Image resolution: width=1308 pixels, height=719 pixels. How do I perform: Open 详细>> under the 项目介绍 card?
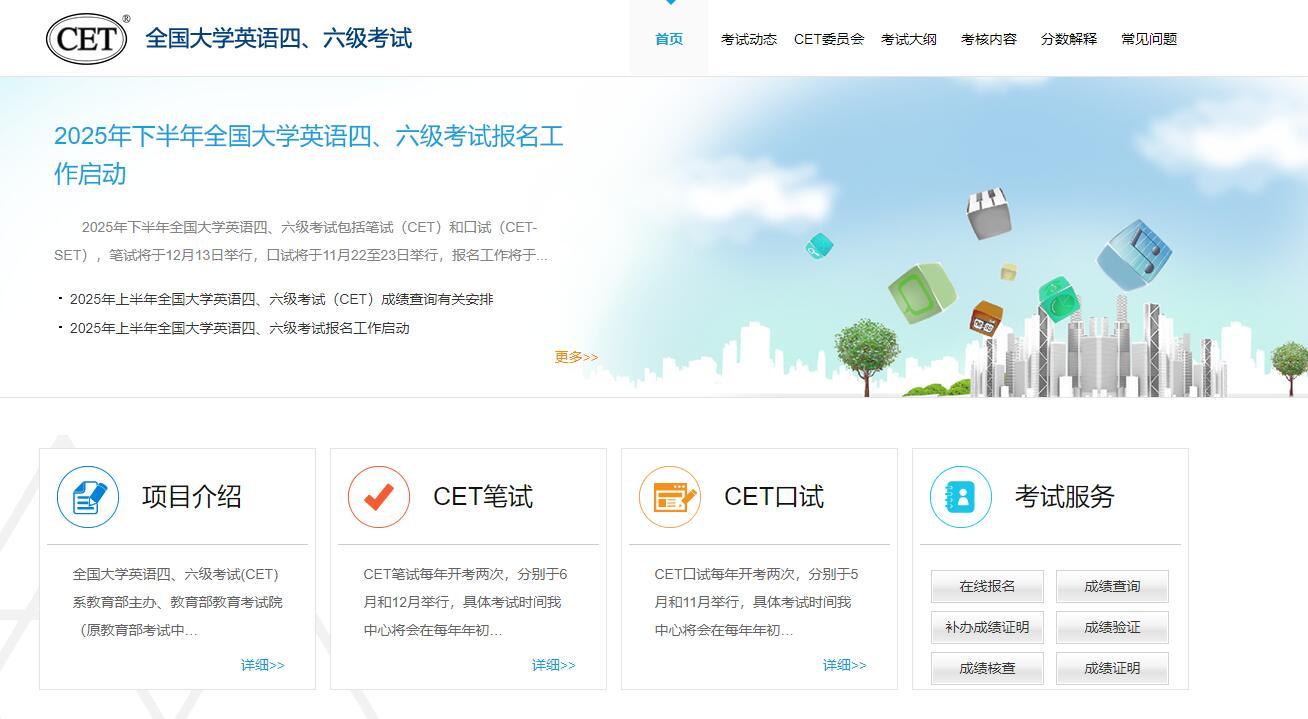[x=263, y=663]
